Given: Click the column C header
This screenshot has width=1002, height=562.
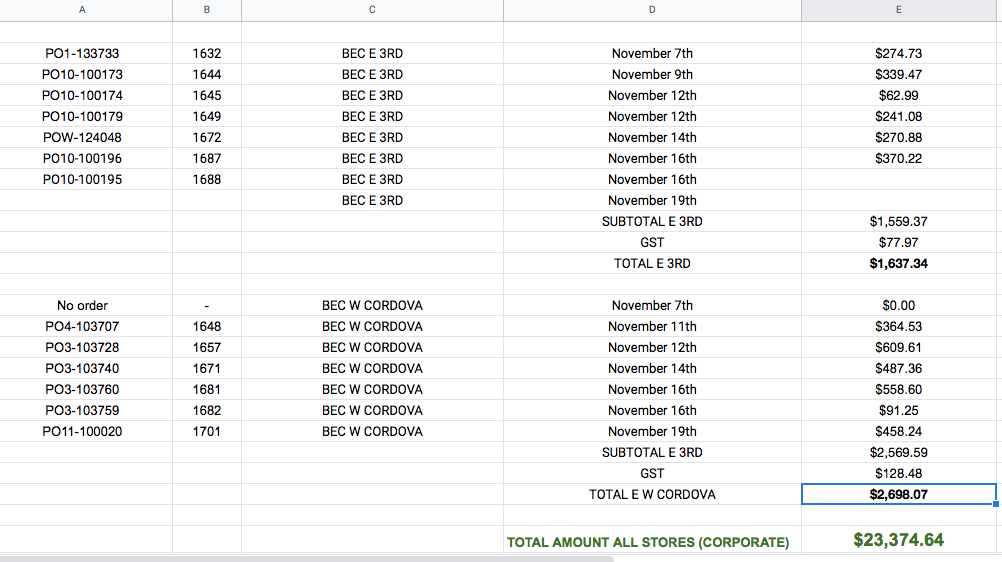Looking at the screenshot, I should tap(372, 10).
